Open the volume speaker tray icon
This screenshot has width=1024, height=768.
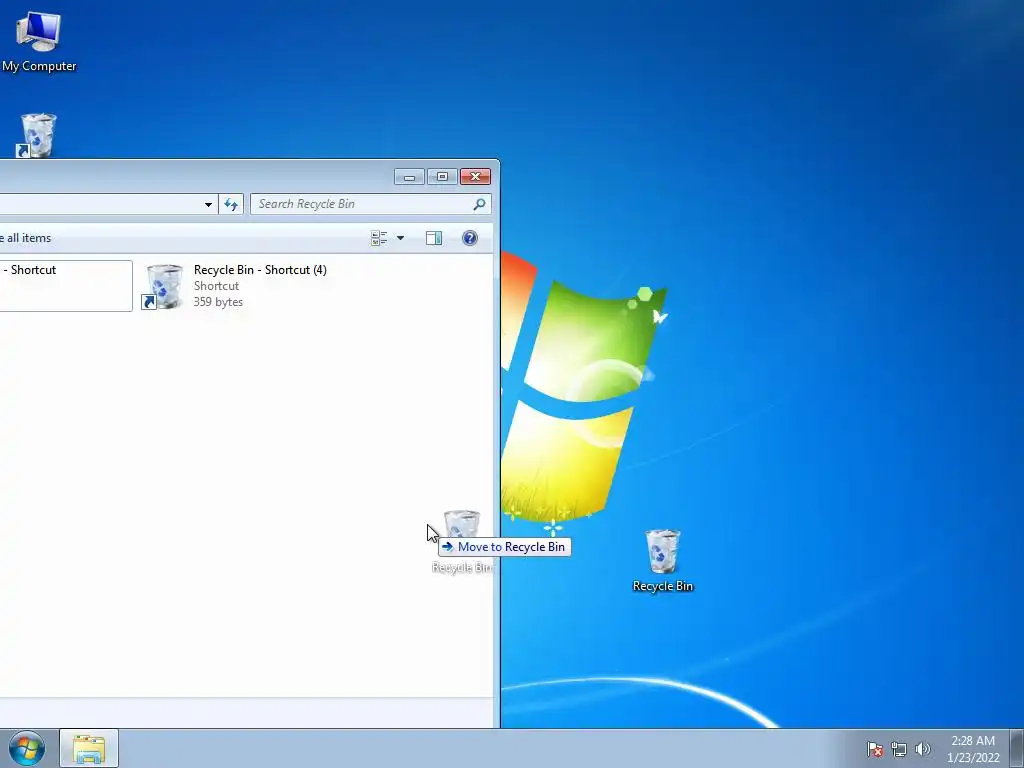point(922,749)
